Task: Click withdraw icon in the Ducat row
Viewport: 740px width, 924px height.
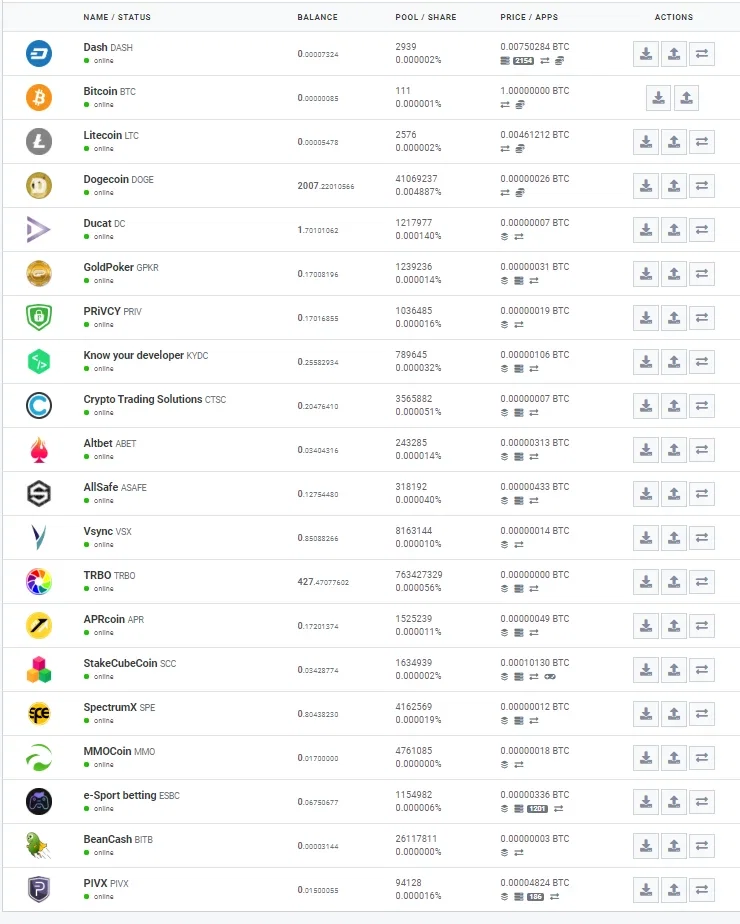Action: 674,230
